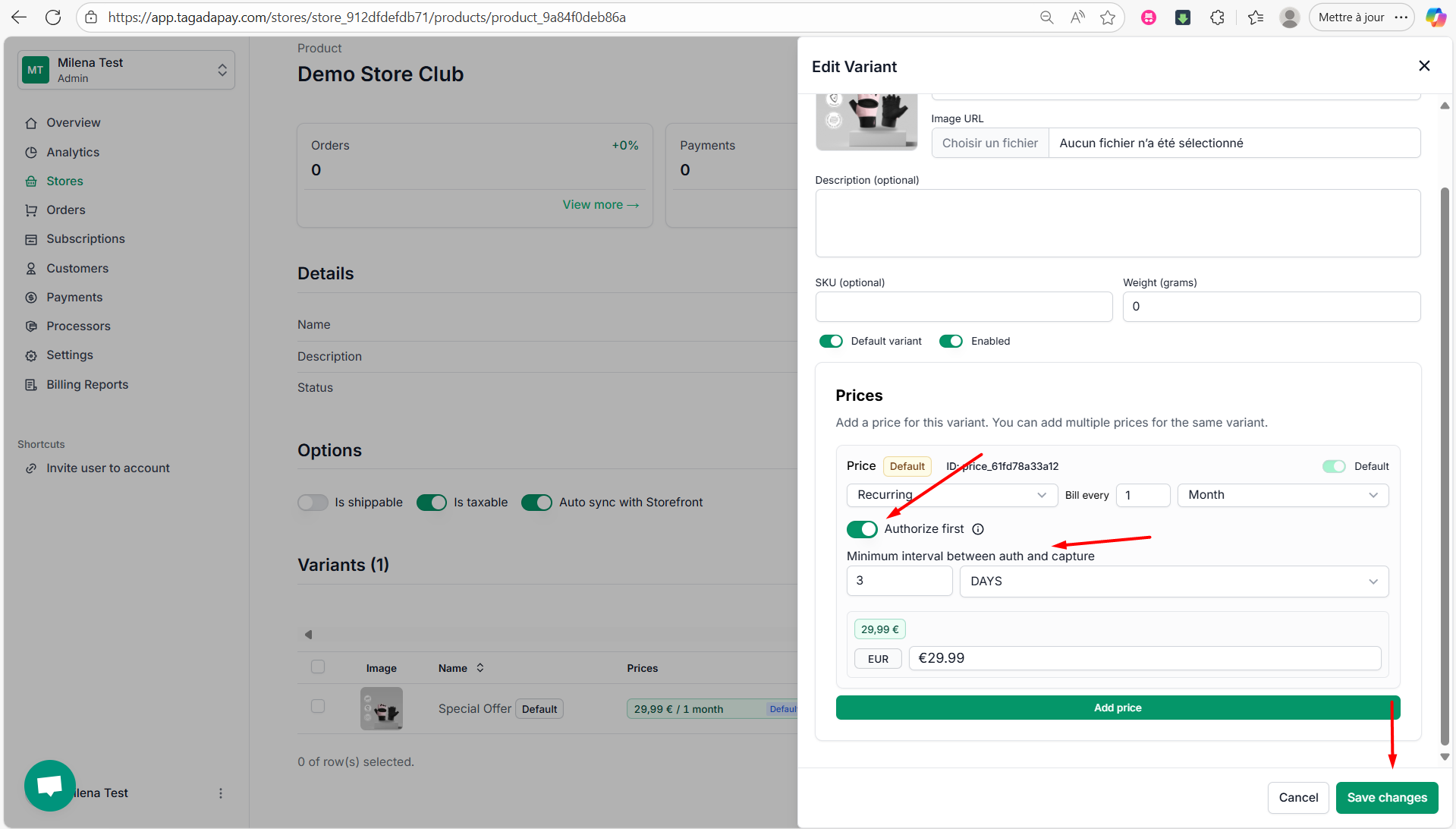1456x829 pixels.
Task: Toggle Auto sync with Storefront
Action: [x=536, y=503]
